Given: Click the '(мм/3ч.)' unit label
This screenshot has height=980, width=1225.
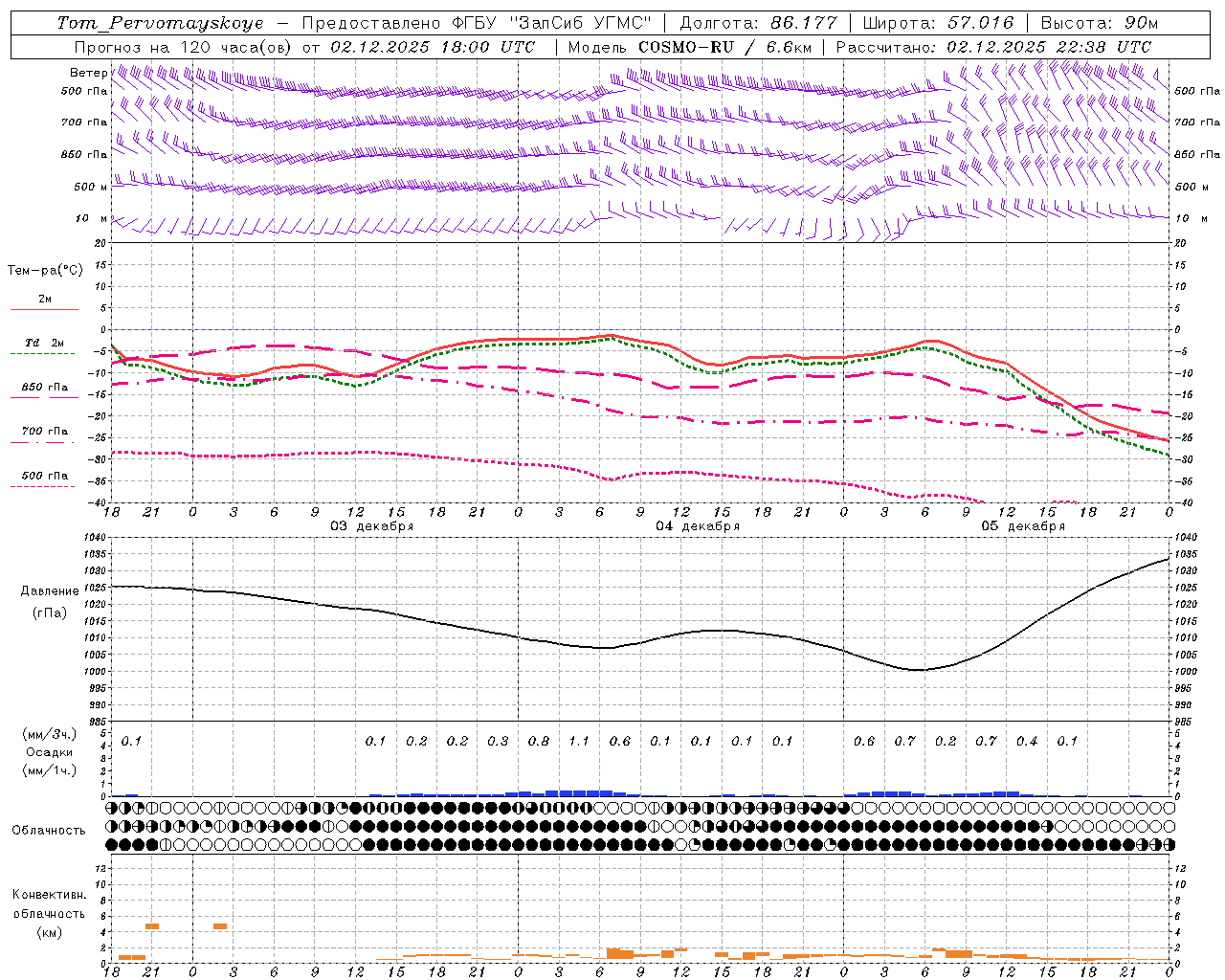Looking at the screenshot, I should [50, 734].
